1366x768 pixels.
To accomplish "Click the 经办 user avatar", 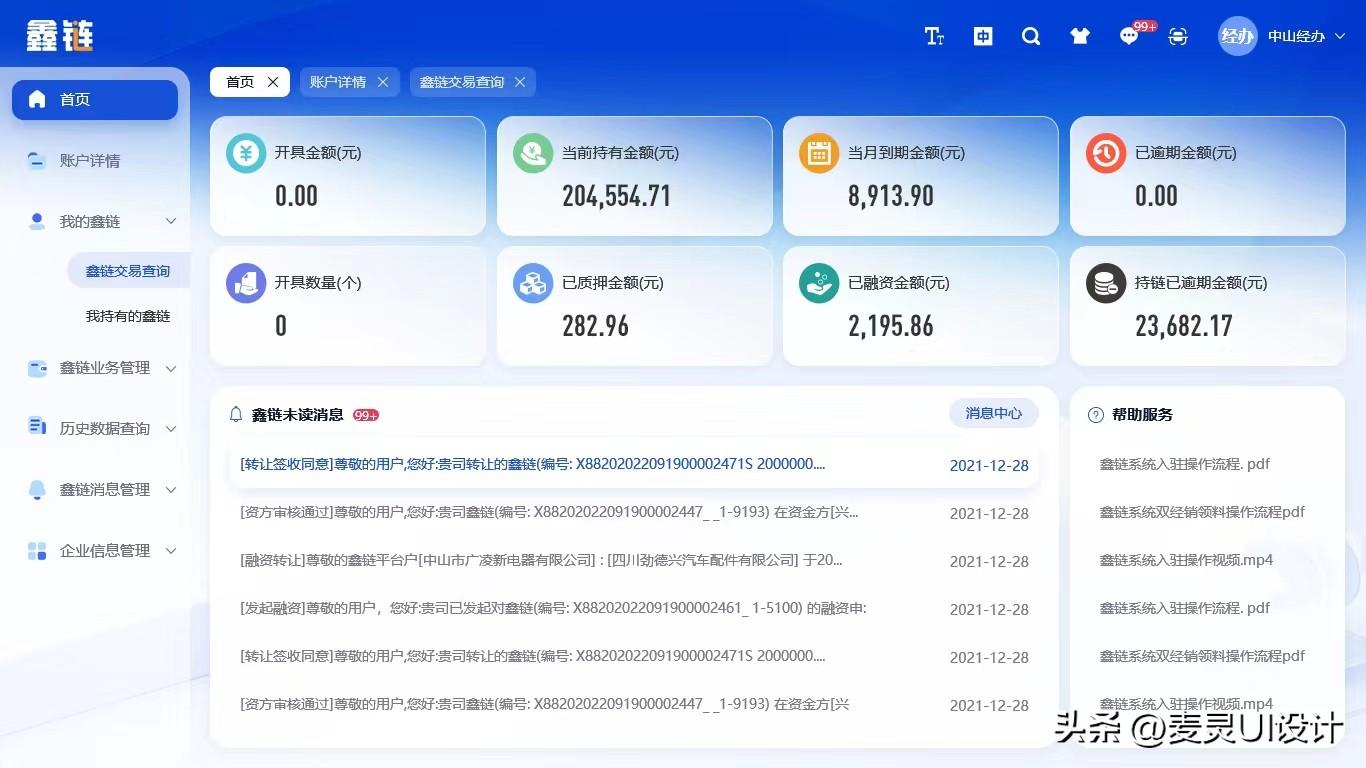I will (1238, 36).
